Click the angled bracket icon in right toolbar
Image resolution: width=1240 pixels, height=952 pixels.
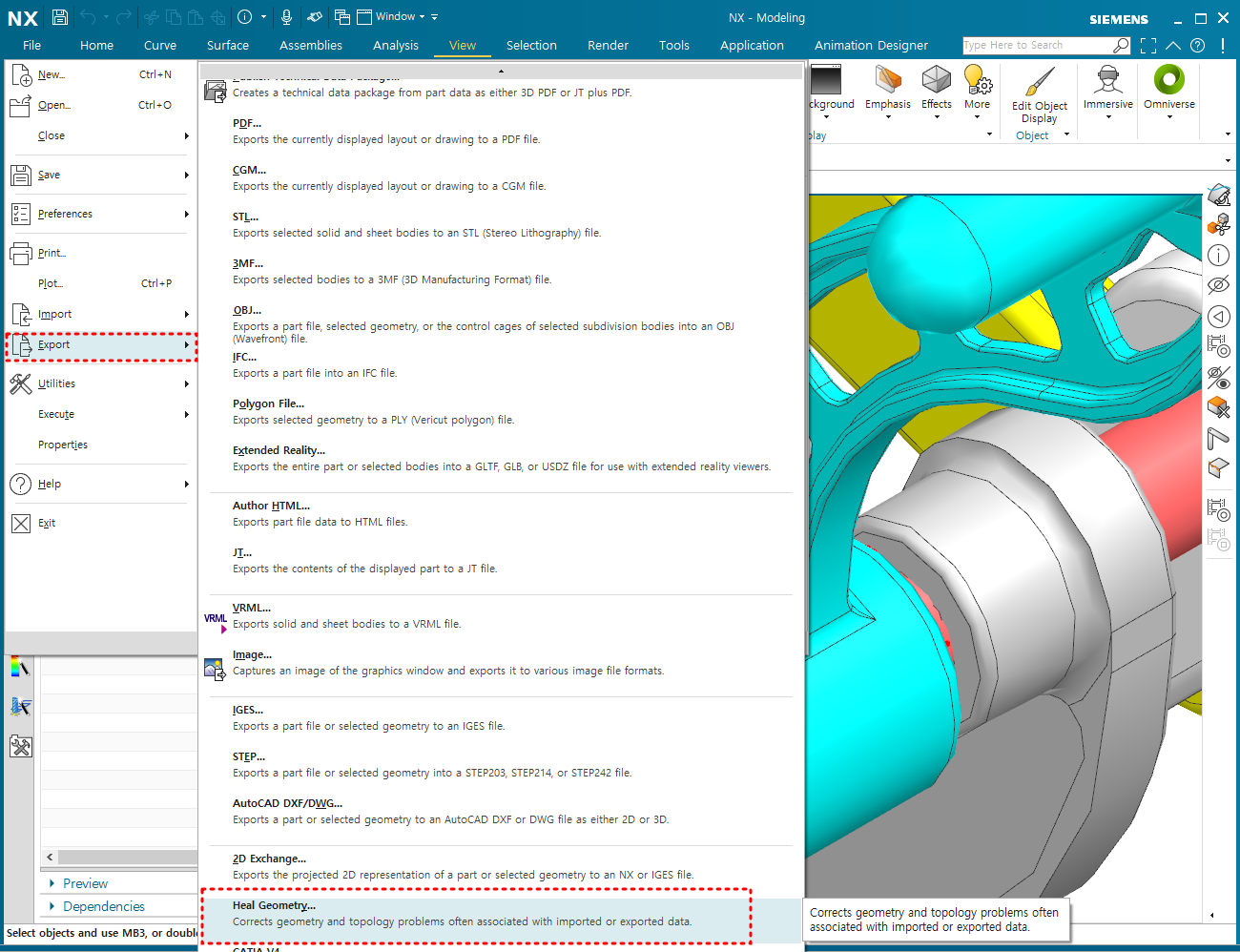pyautogui.click(x=1219, y=438)
